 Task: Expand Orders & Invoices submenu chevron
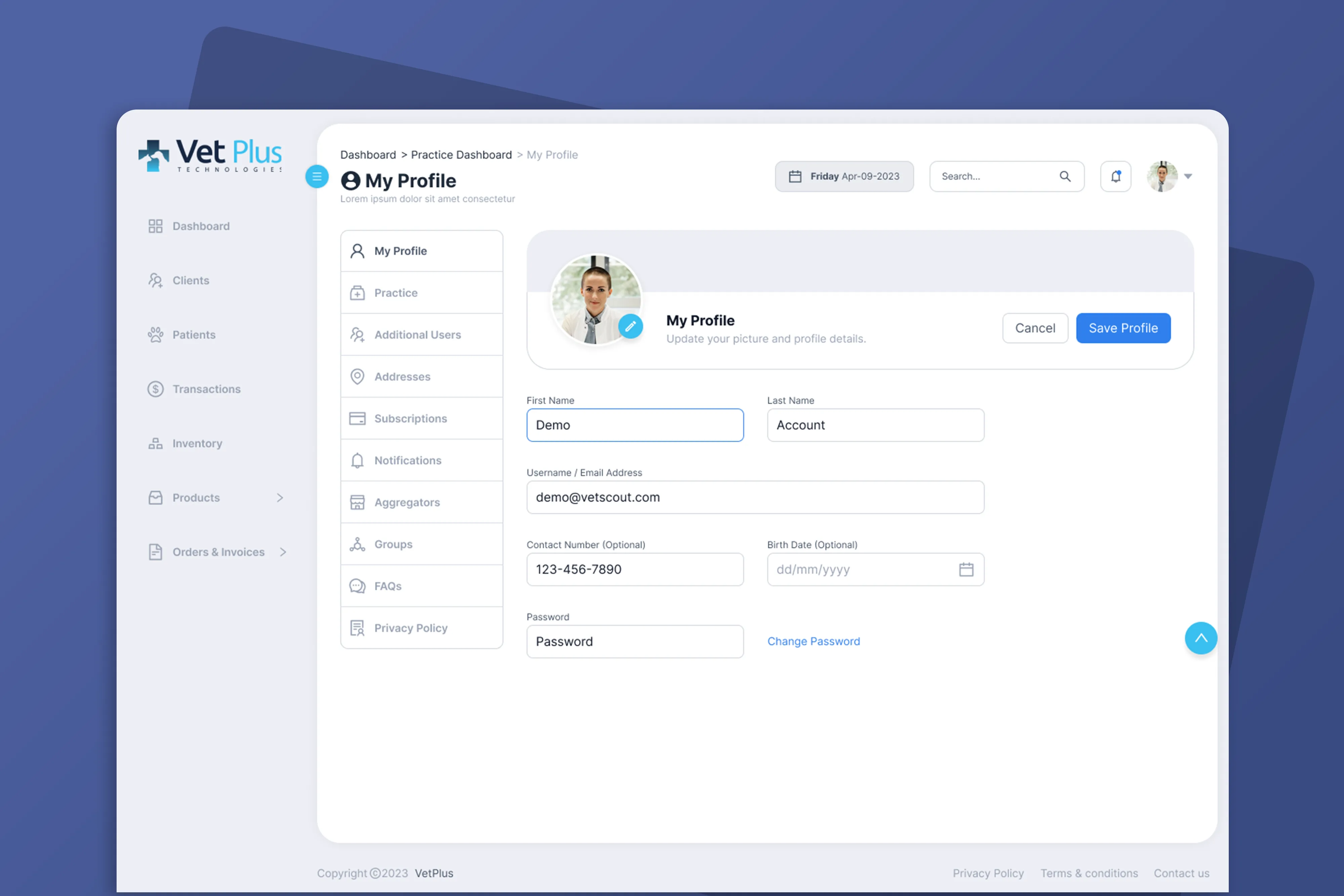[x=283, y=552]
